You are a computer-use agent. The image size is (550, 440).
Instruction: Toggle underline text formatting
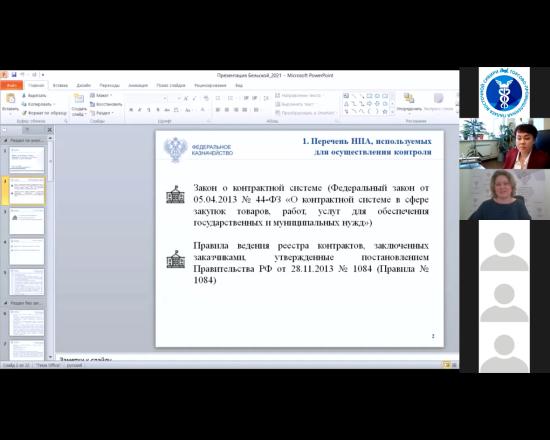pos(149,110)
